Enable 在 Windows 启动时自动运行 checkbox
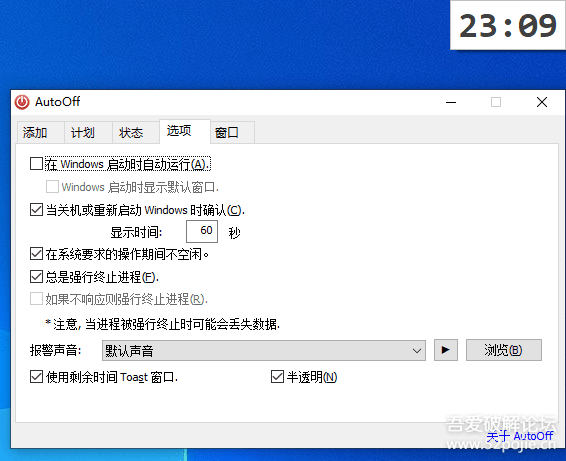The width and height of the screenshot is (566, 461). tap(36, 164)
